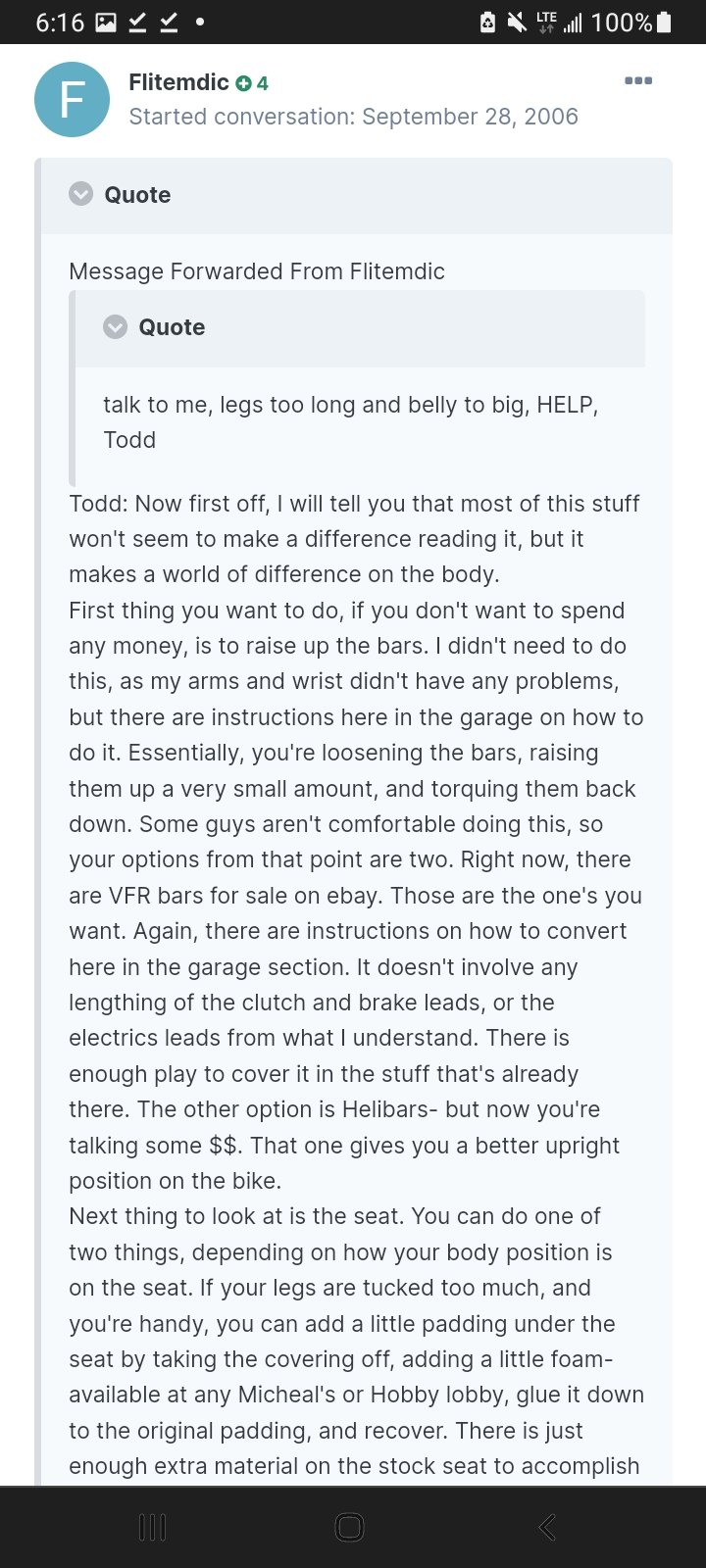Tap the Android home button
The image size is (706, 1568).
pos(350,1527)
